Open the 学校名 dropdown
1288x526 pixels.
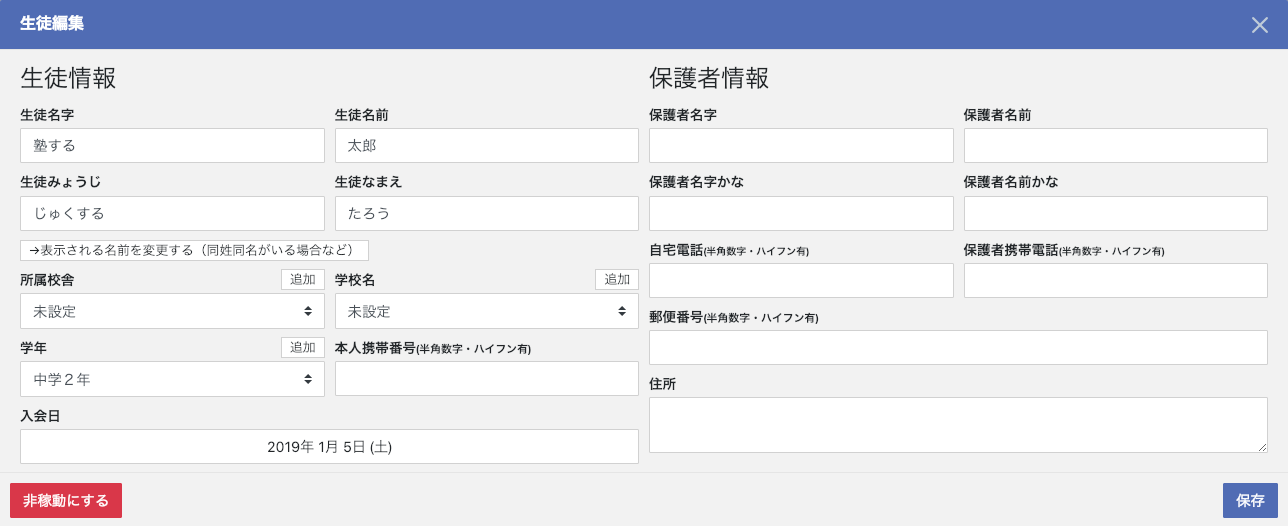(x=487, y=311)
